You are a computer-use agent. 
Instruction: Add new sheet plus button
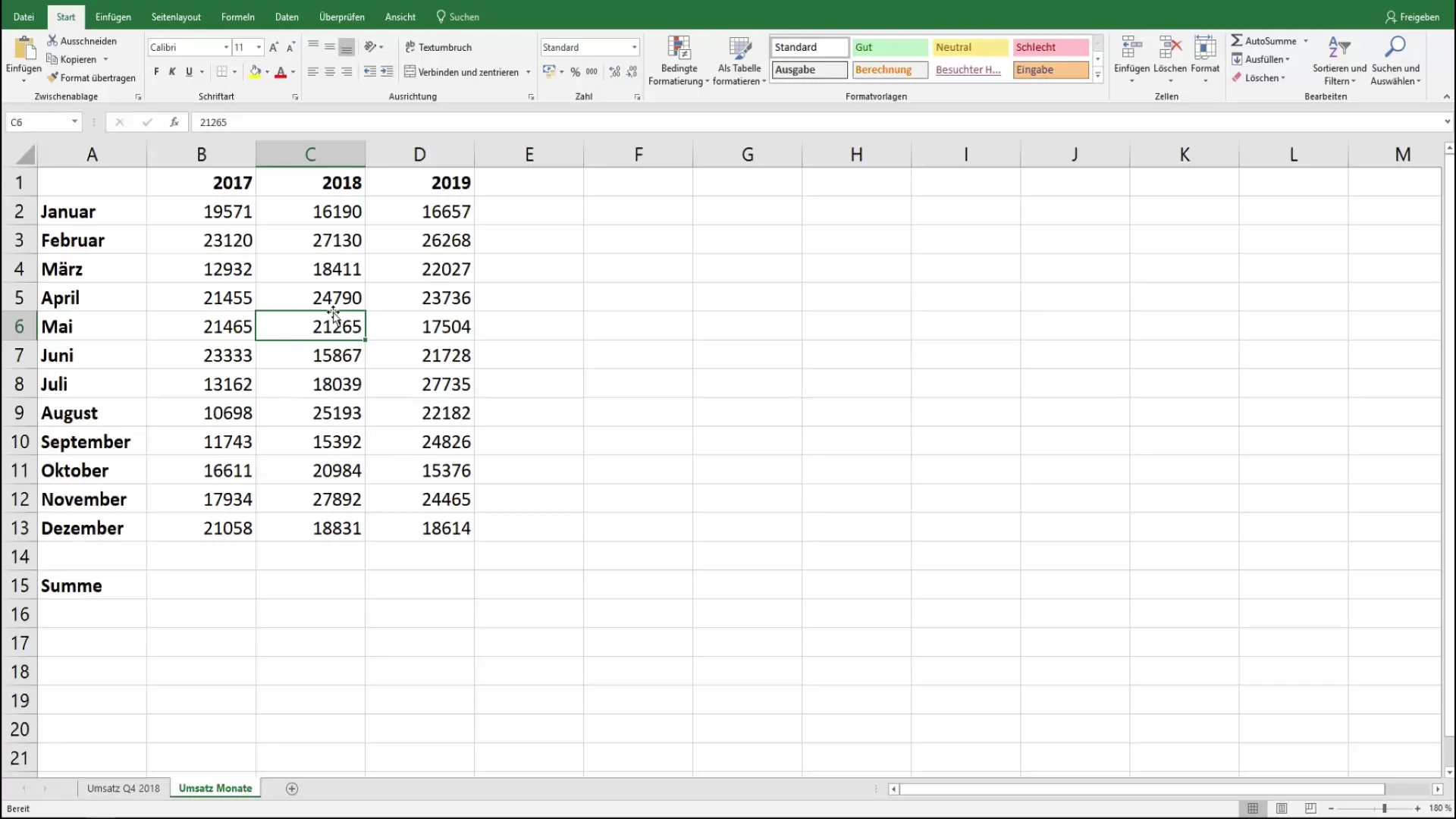[x=292, y=789]
